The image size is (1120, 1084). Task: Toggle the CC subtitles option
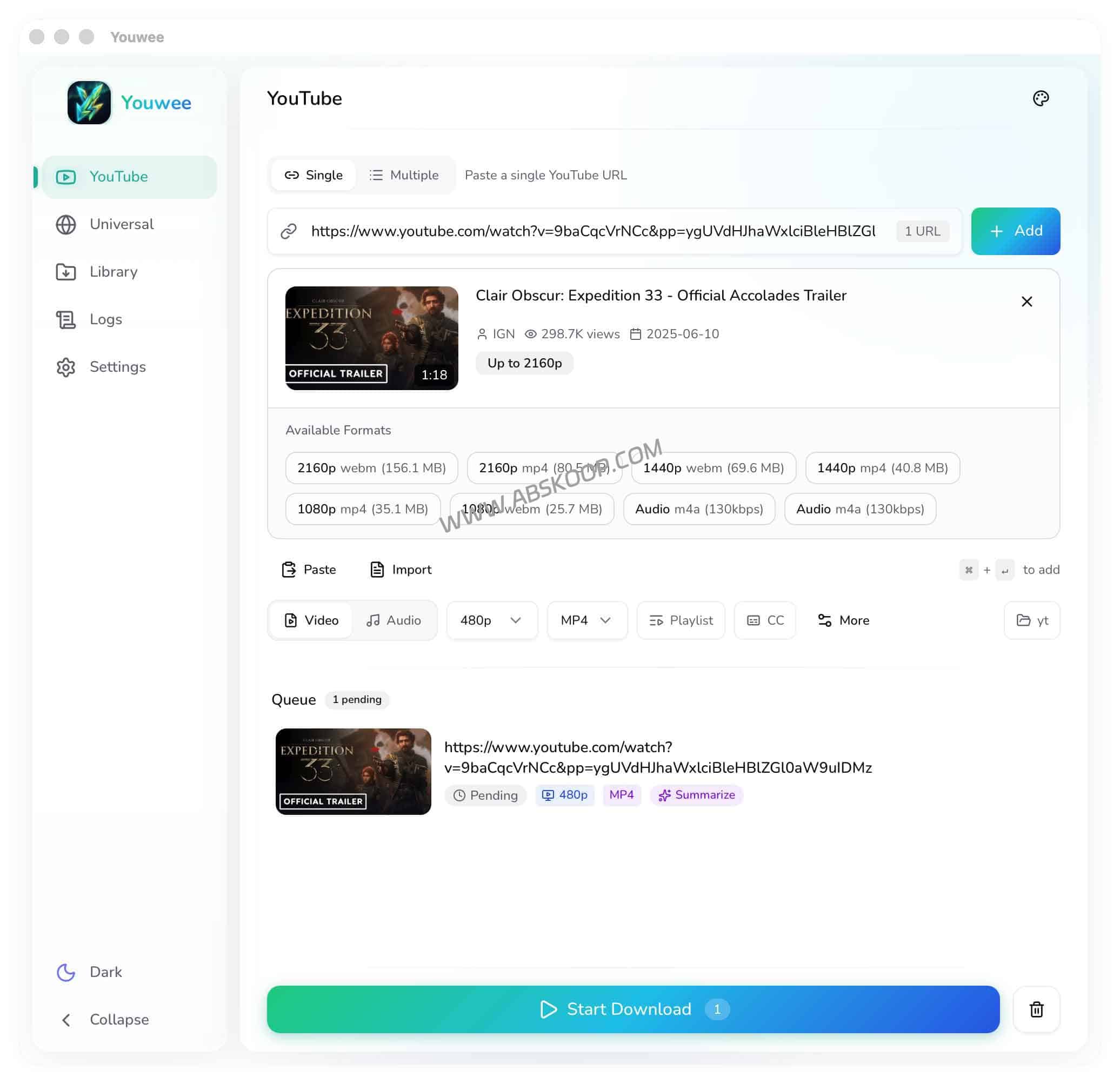[x=764, y=620]
